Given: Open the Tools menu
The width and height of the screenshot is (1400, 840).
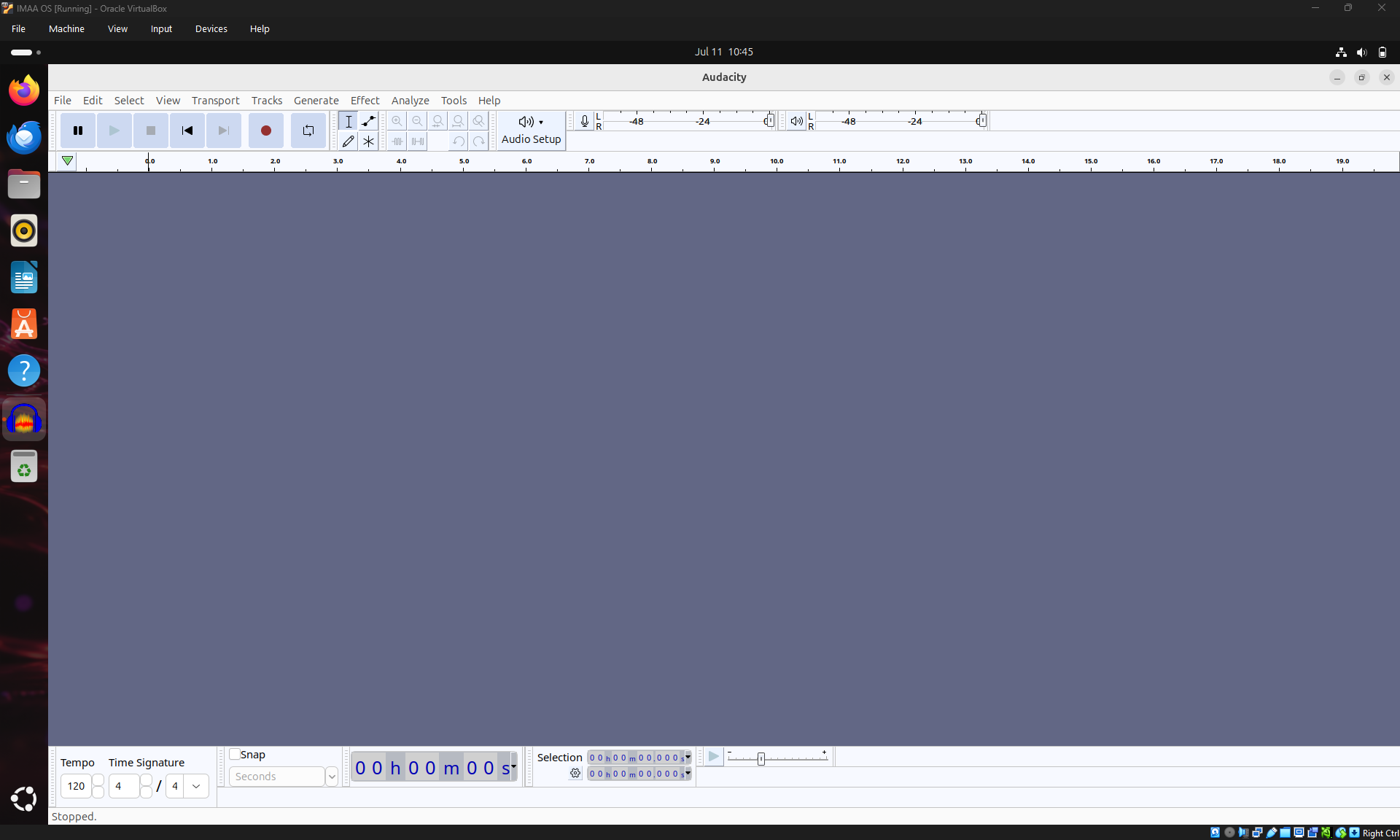Looking at the screenshot, I should pos(454,101).
